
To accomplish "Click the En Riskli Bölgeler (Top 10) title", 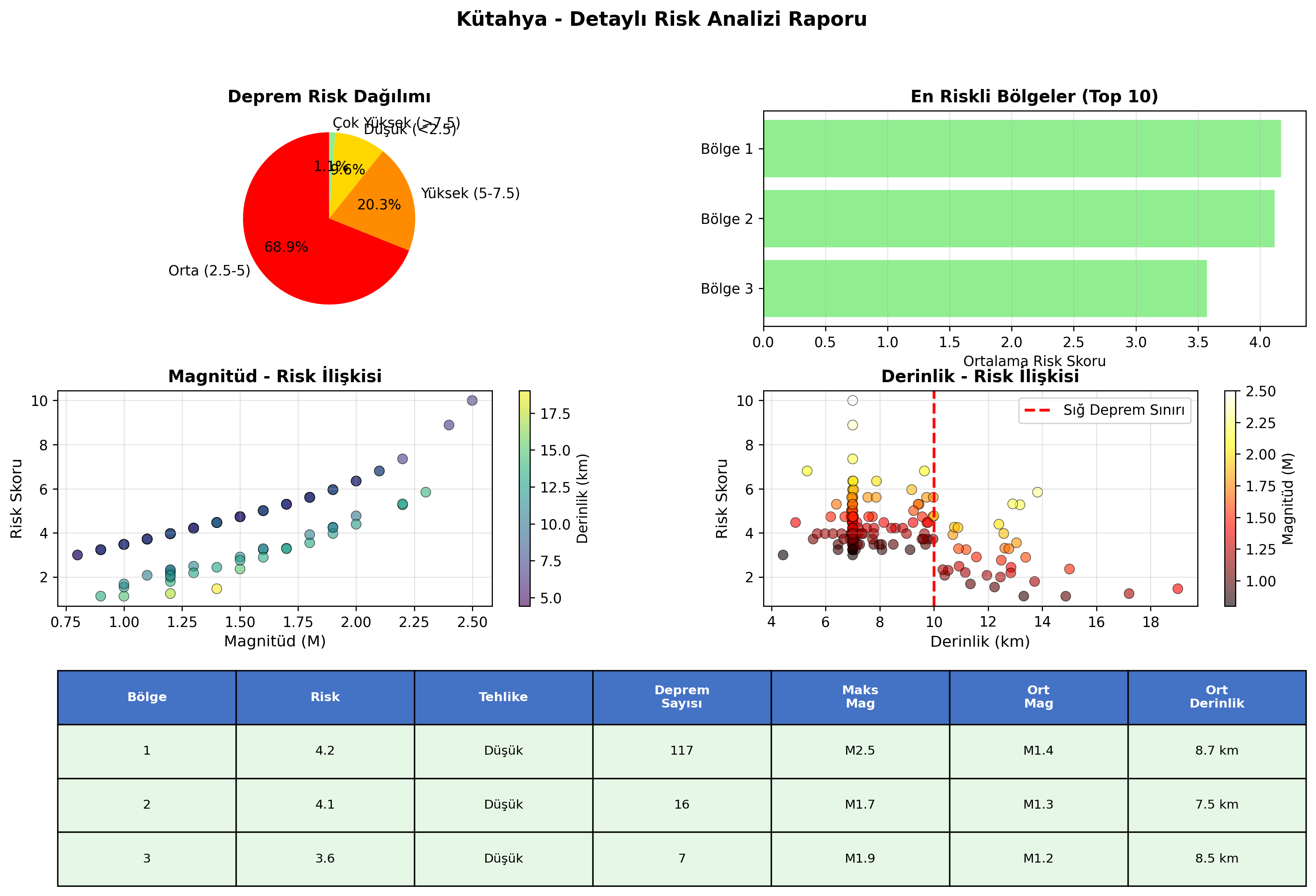I will point(1035,96).
